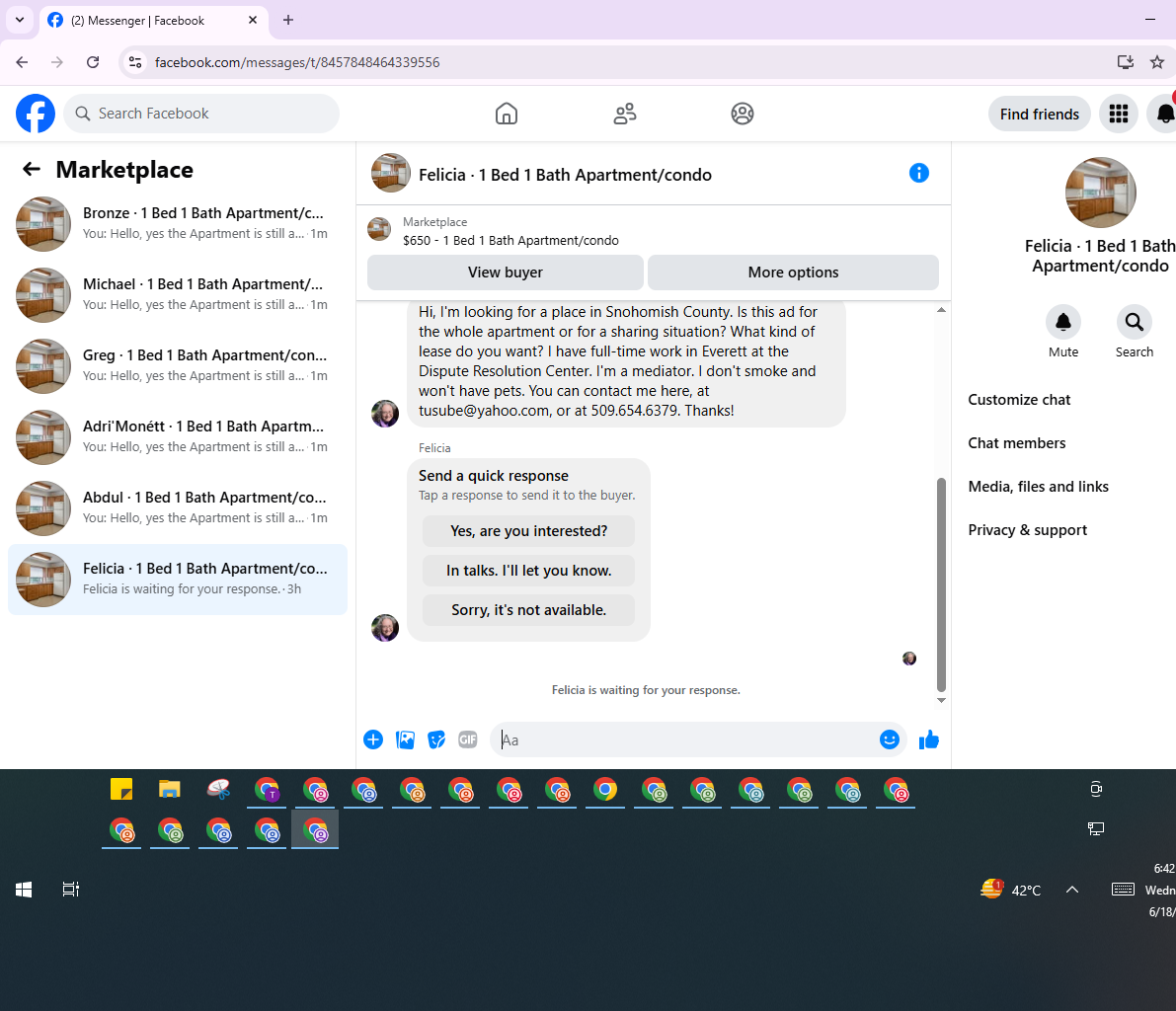This screenshot has width=1176, height=1011.
Task: Open the Facebook menu grid icon
Action: pos(1119,114)
